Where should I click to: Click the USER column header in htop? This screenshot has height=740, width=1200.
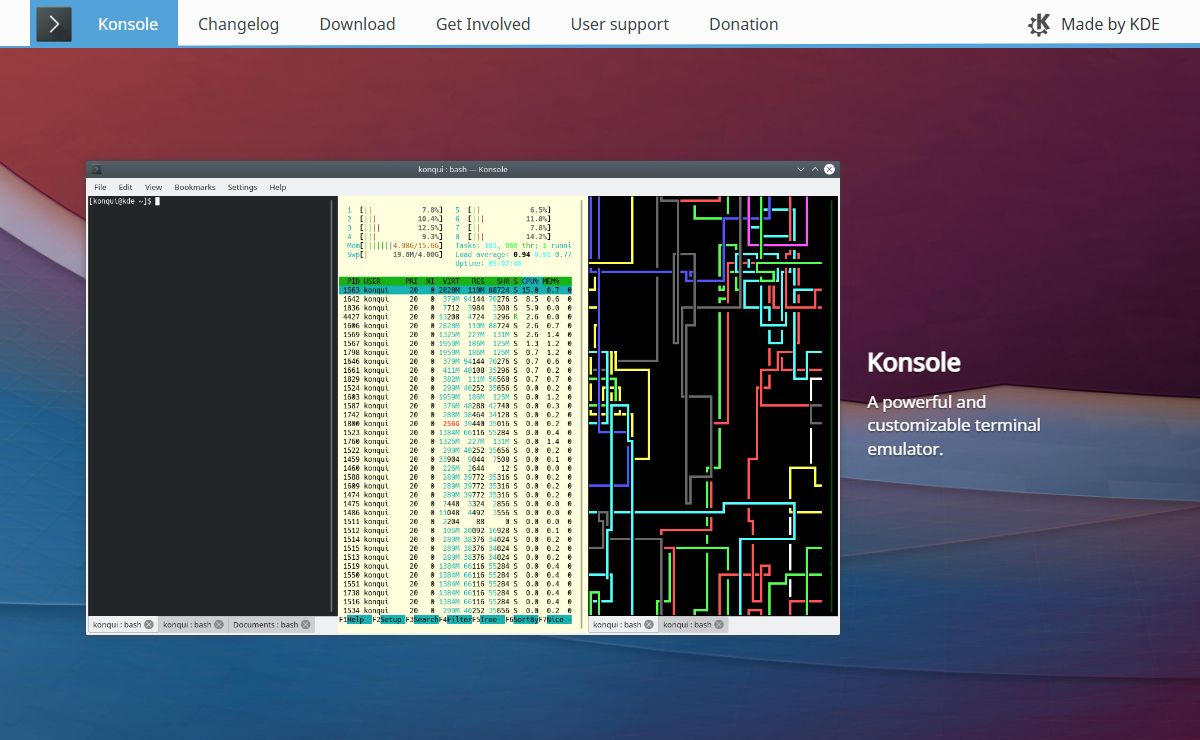pyautogui.click(x=372, y=281)
